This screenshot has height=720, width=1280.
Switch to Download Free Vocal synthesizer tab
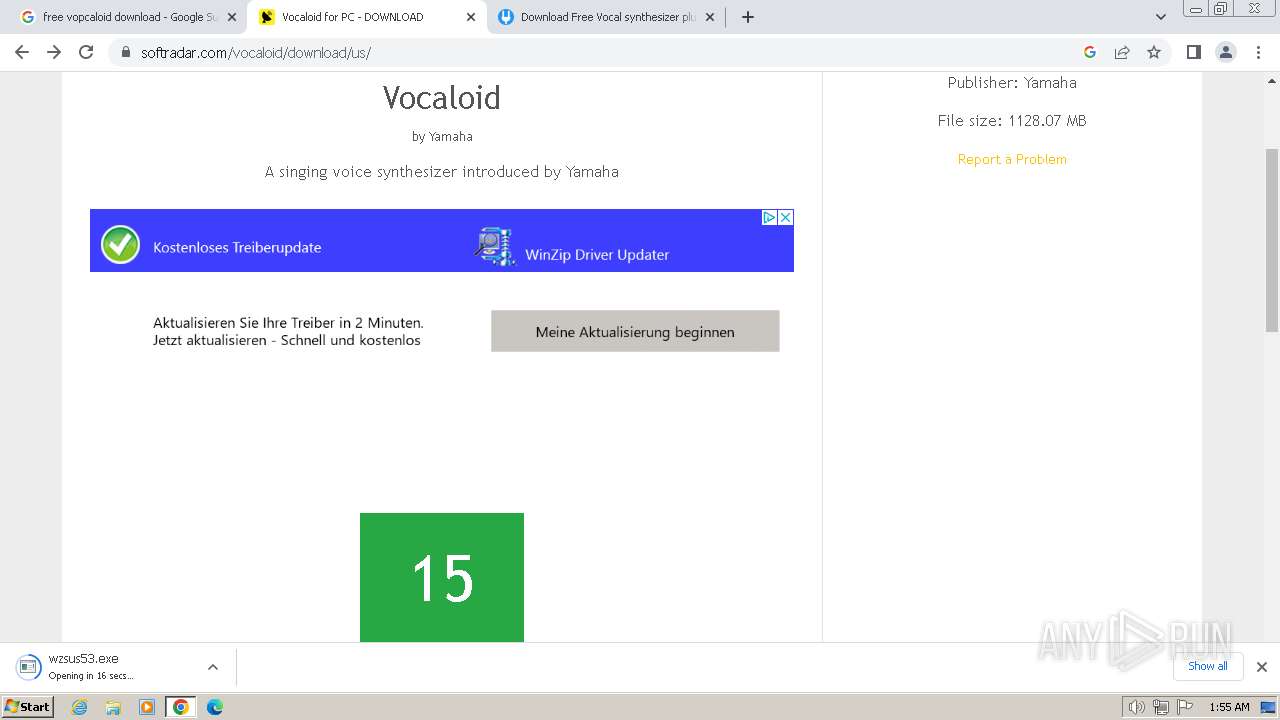(606, 17)
